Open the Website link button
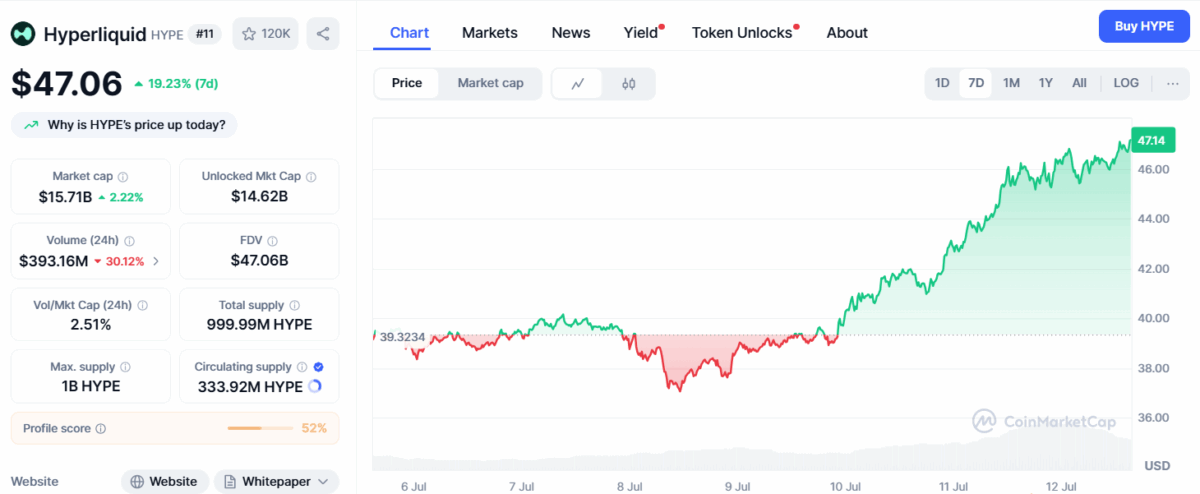The image size is (1200, 494). point(165,482)
